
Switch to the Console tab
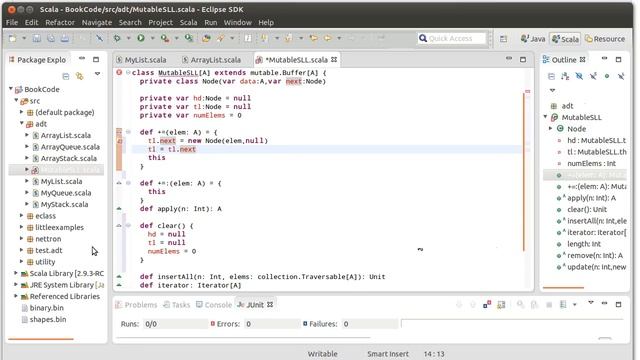[214, 304]
